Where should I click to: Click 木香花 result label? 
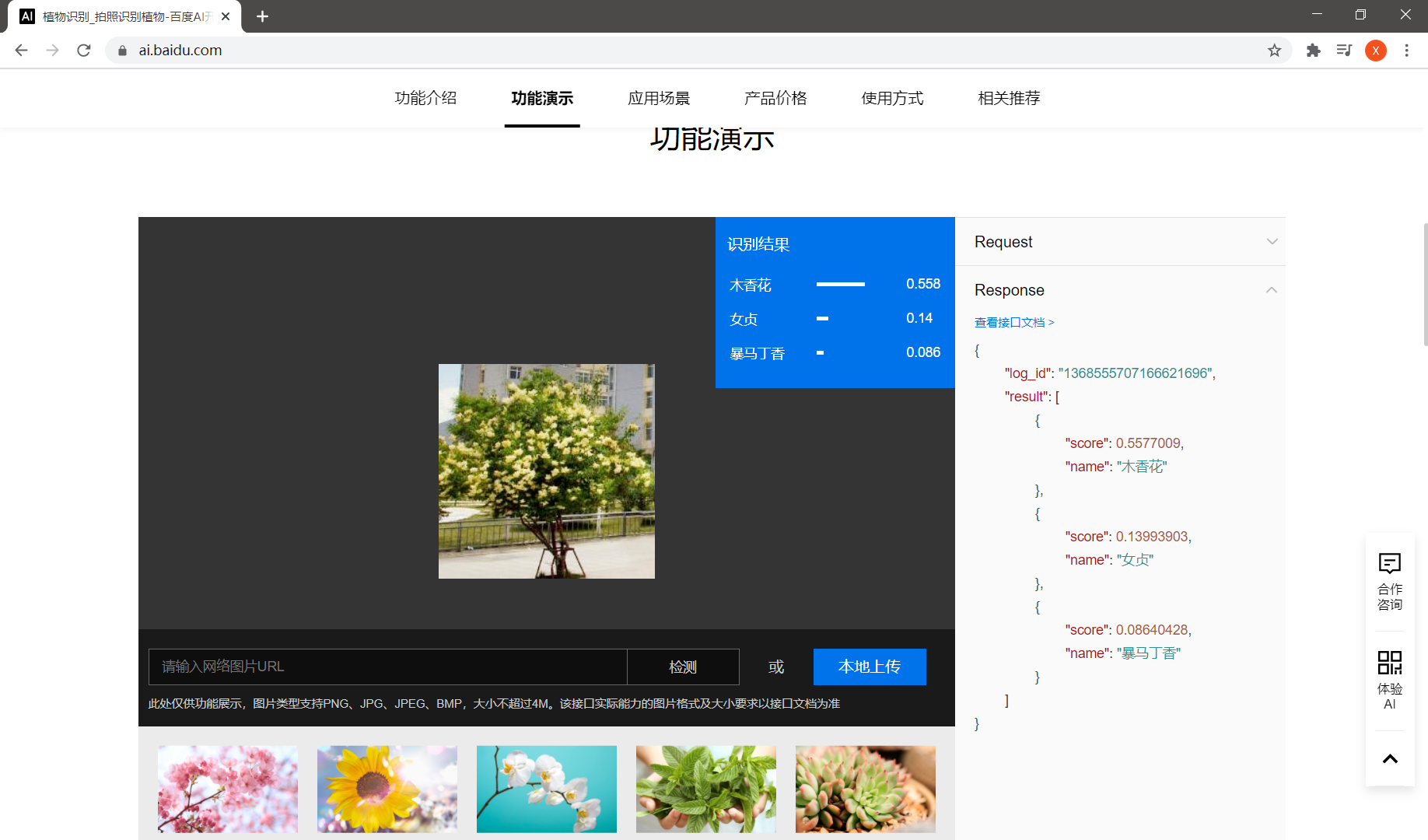751,285
